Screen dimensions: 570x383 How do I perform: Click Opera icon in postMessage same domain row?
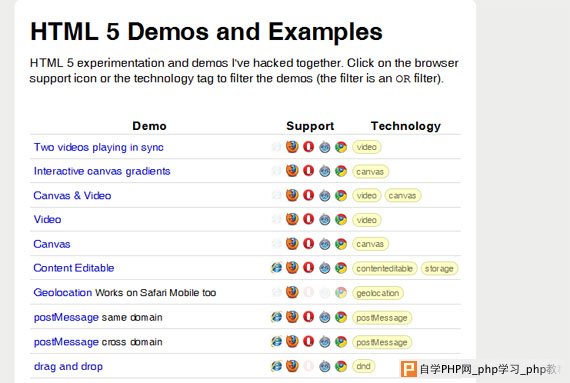(308, 317)
